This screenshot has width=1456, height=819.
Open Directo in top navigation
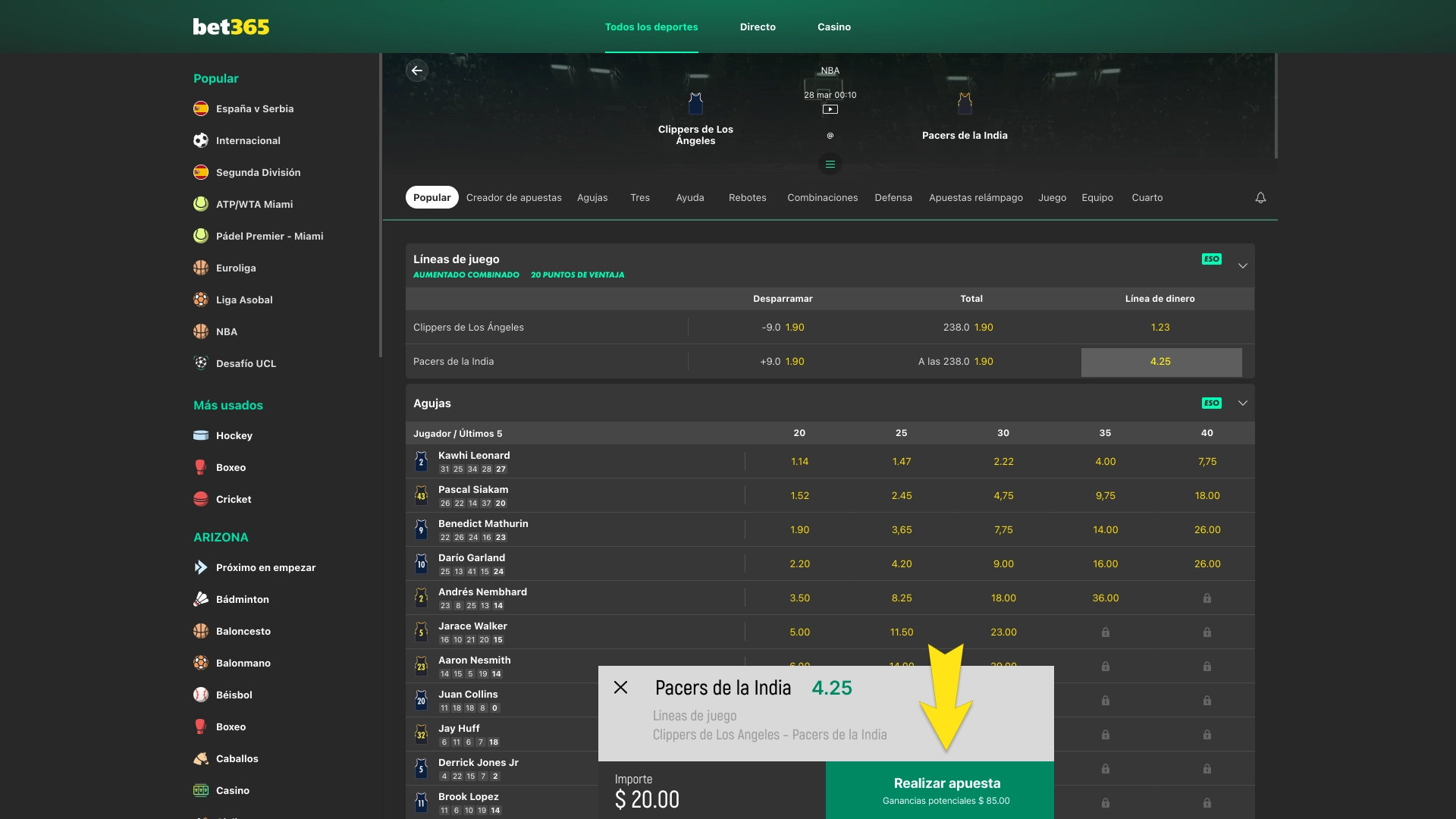click(x=758, y=27)
